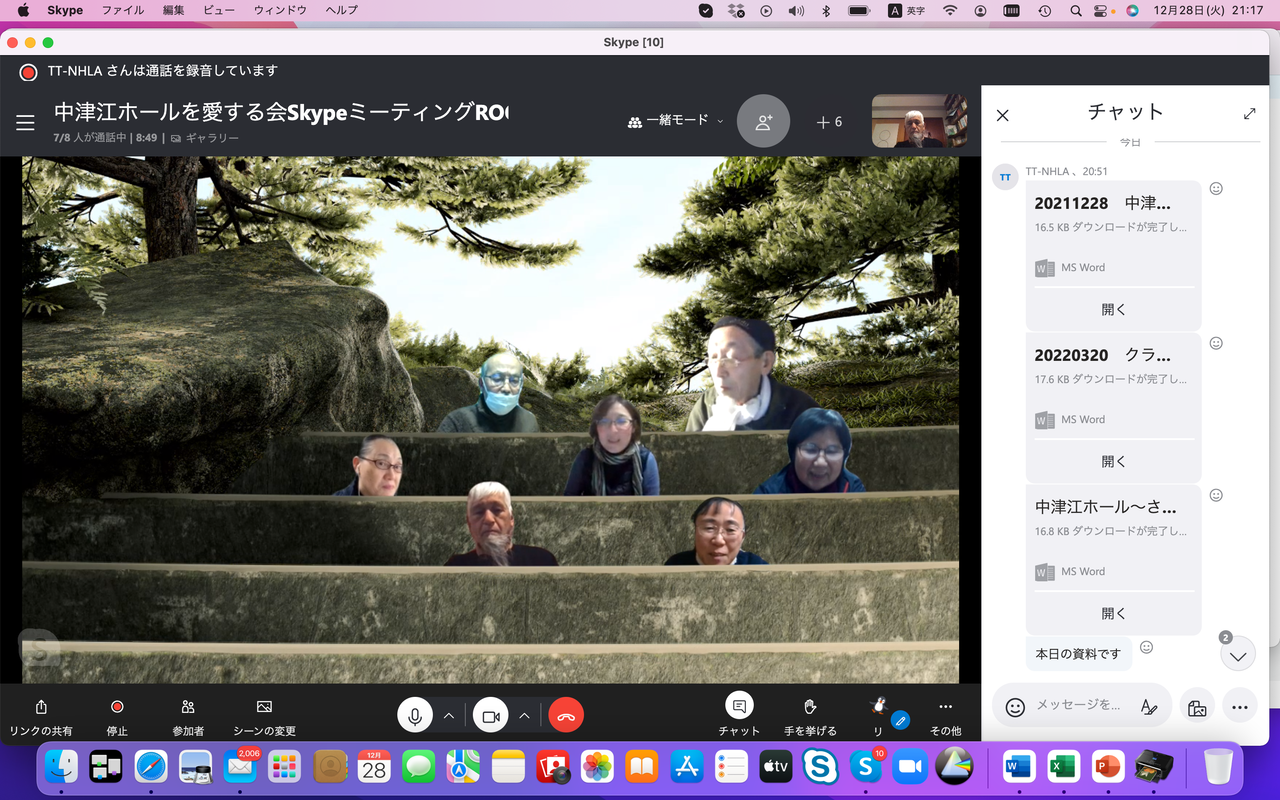This screenshot has height=800, width=1280.
Task: Click the 本日の資料です message
Action: (x=1078, y=654)
